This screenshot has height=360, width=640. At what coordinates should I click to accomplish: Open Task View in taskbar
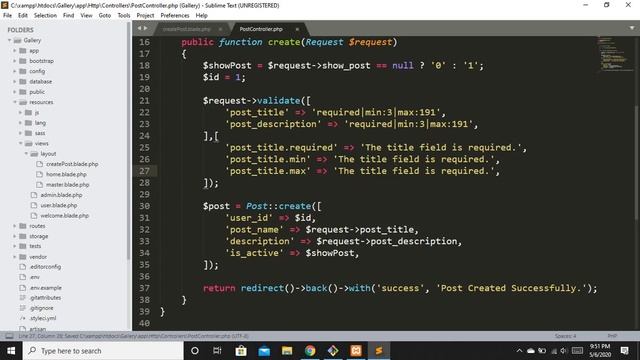pyautogui.click(x=217, y=351)
